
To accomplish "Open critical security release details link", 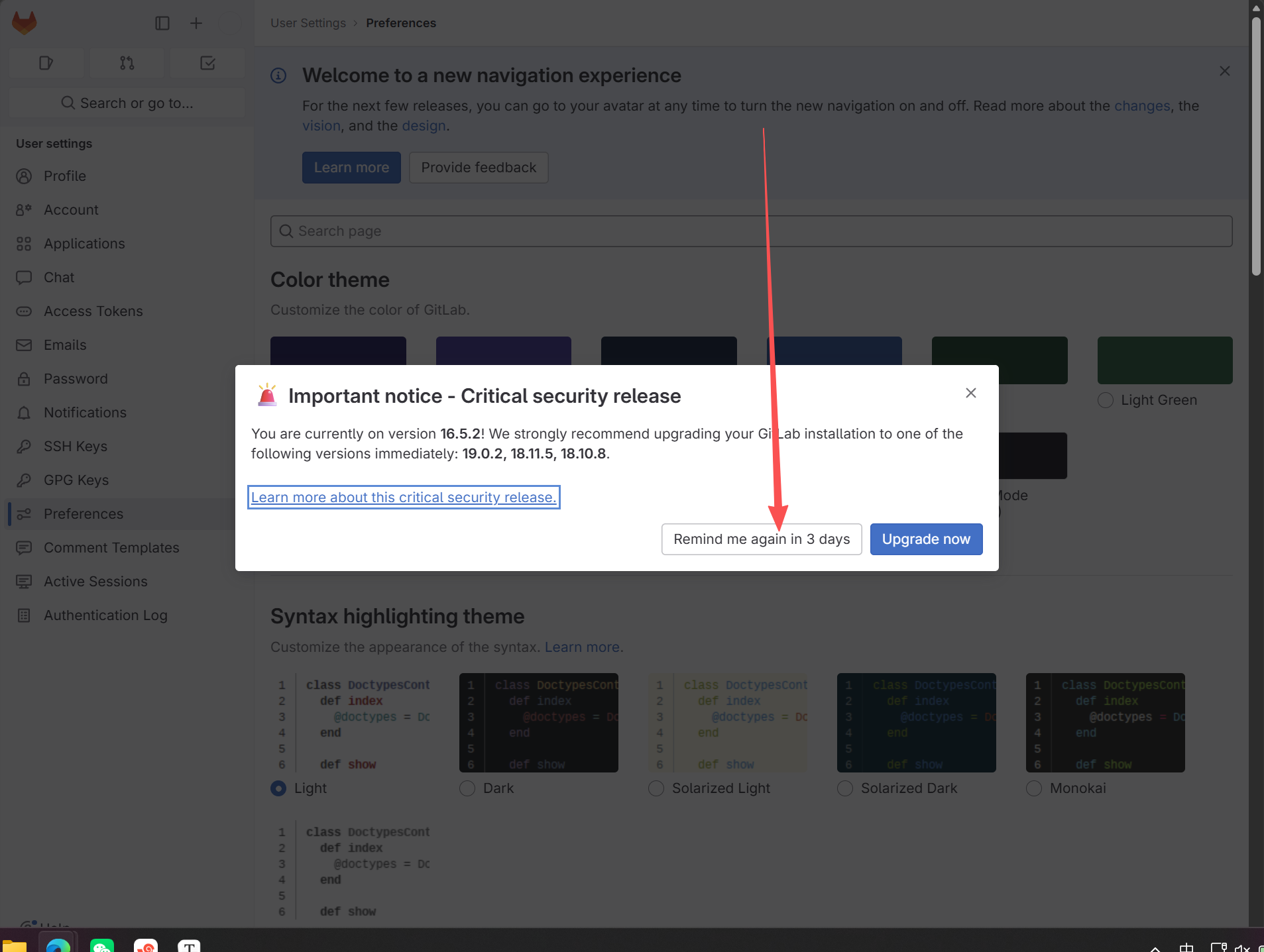I will [x=404, y=498].
